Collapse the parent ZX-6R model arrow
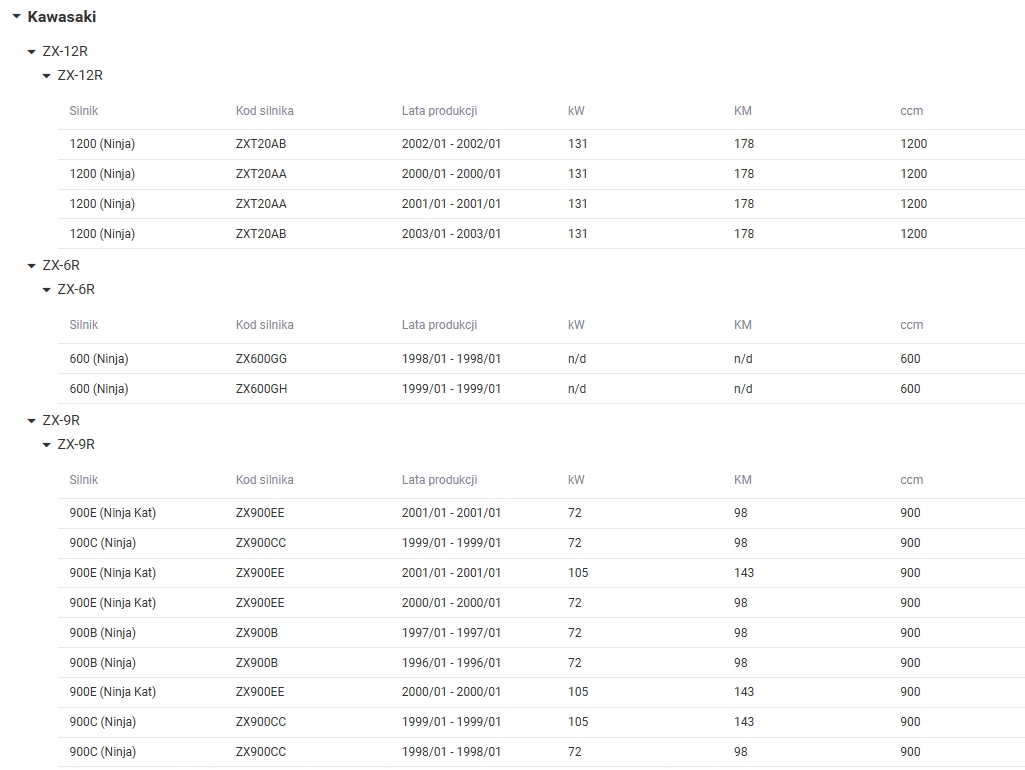This screenshot has height=770, width=1025. (31, 266)
